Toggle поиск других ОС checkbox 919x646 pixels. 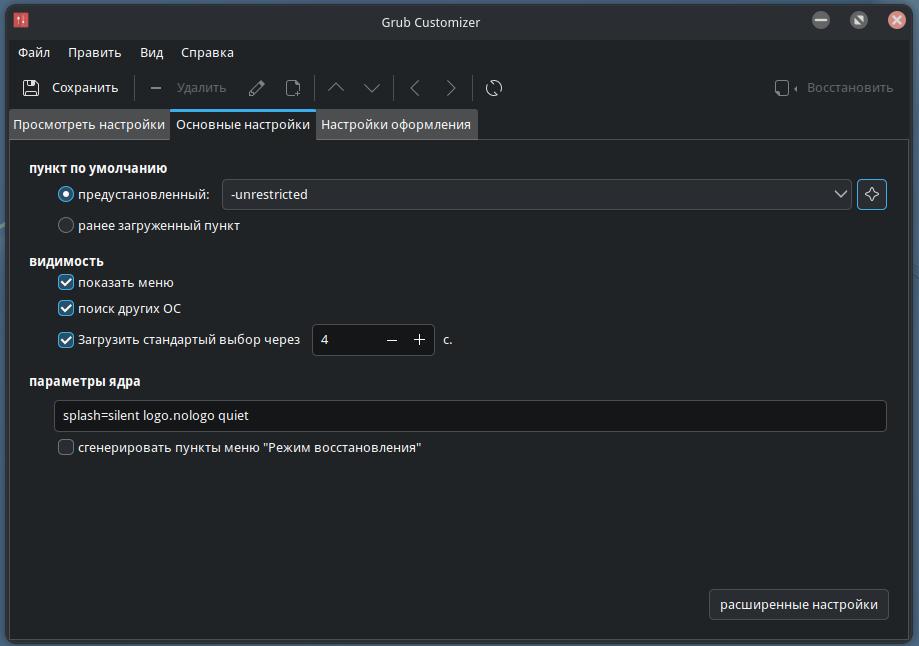[x=66, y=308]
